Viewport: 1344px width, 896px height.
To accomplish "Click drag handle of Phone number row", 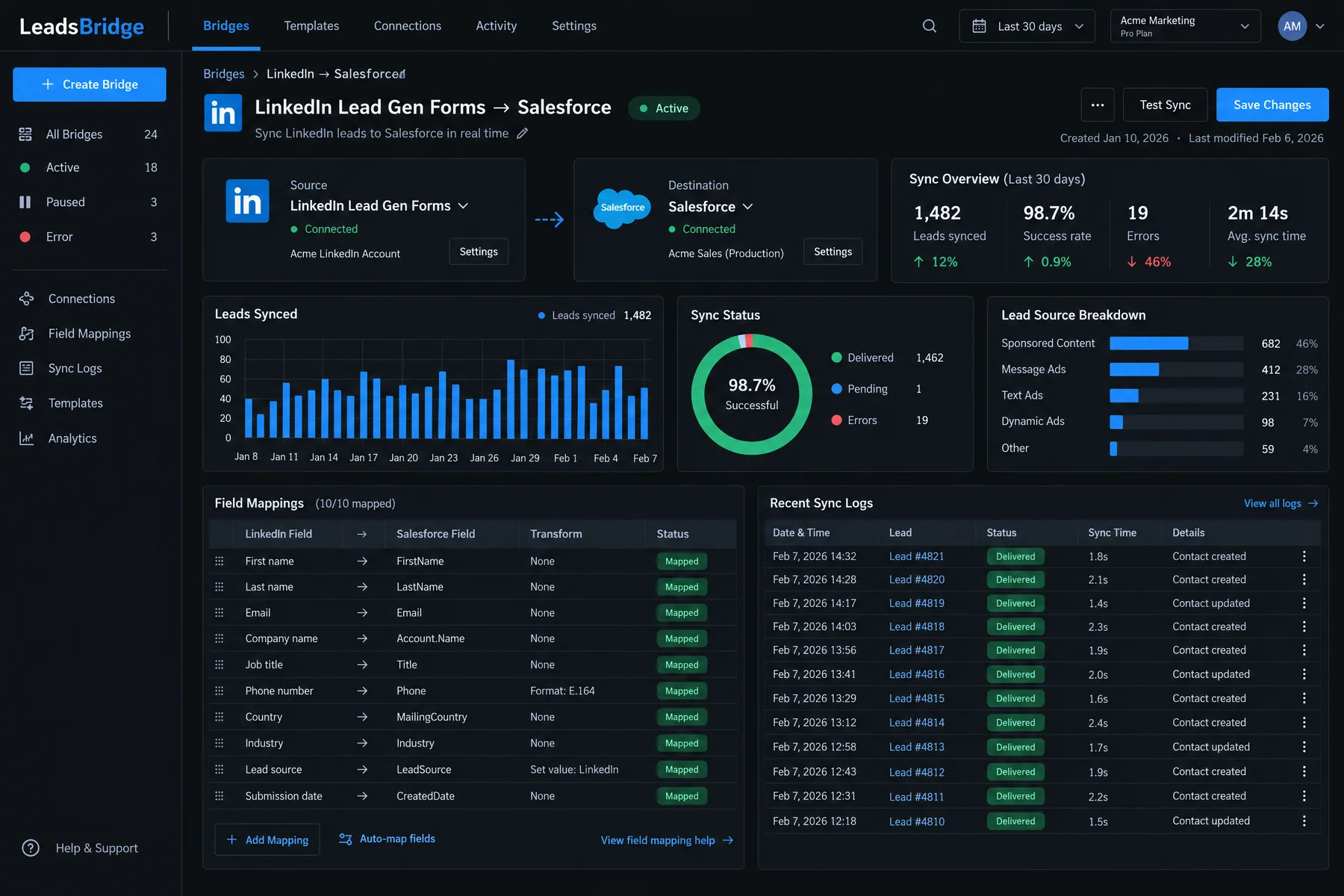I will (219, 691).
